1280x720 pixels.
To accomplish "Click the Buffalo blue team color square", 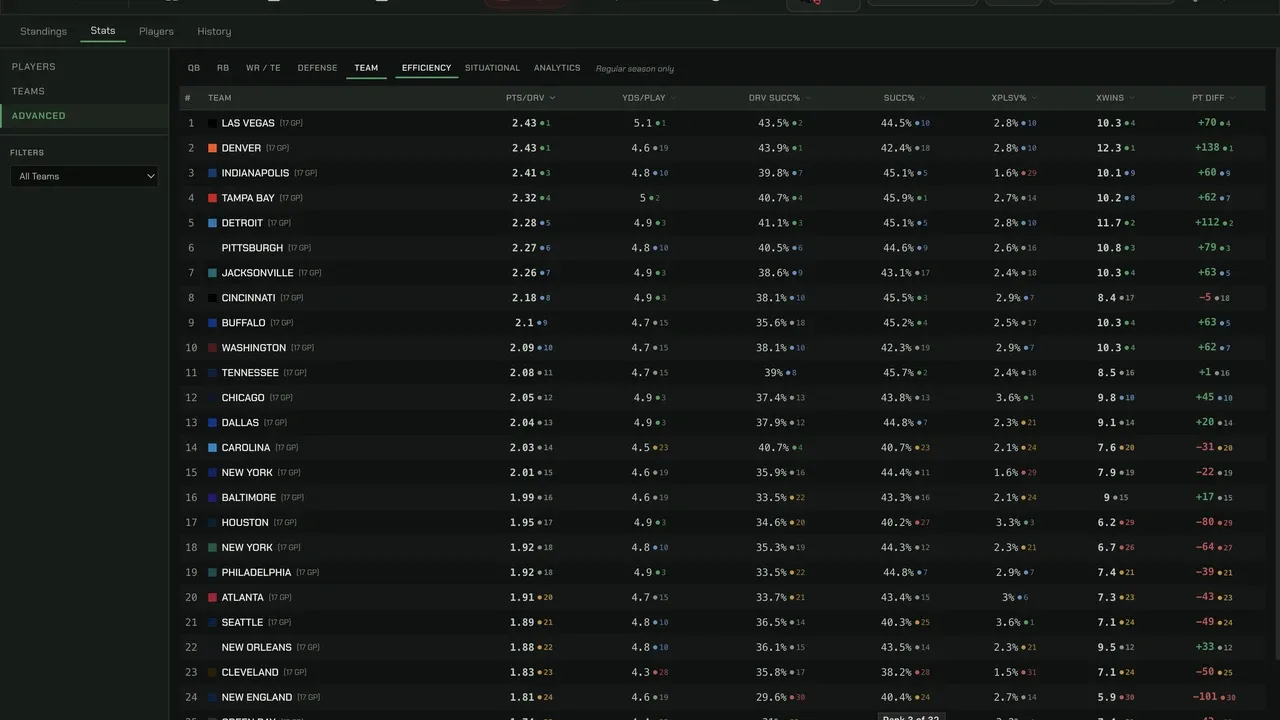I will [212, 323].
